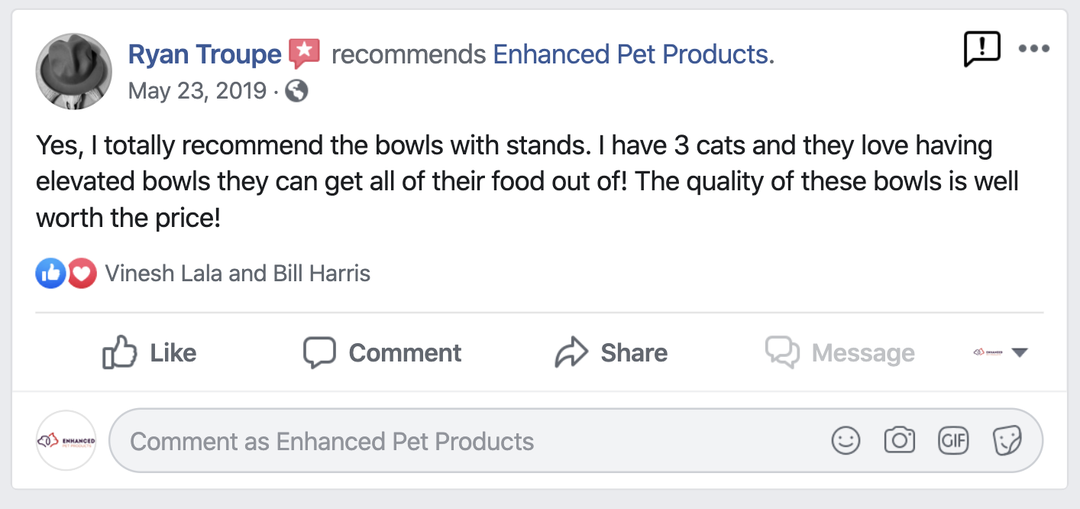This screenshot has height=509, width=1080.
Task: Open Ryan Troupe's profile name link
Action: tap(204, 54)
